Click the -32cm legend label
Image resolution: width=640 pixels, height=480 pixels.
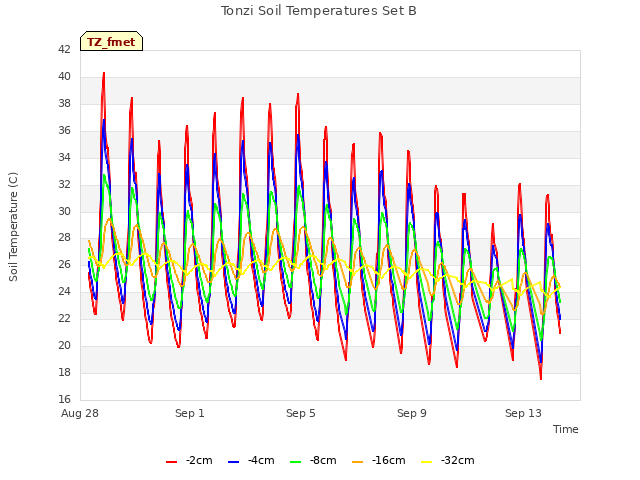coord(458,460)
